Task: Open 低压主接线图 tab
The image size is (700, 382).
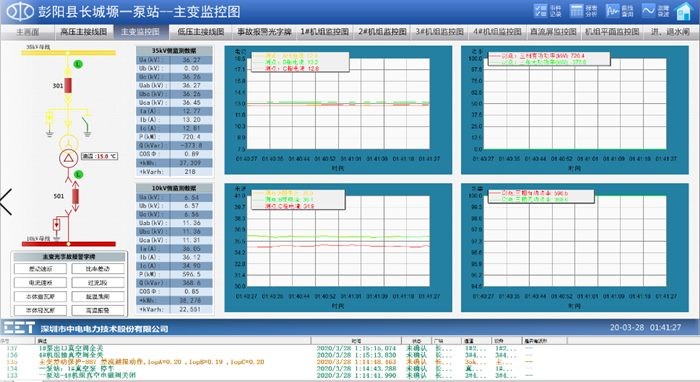Action: [201, 32]
